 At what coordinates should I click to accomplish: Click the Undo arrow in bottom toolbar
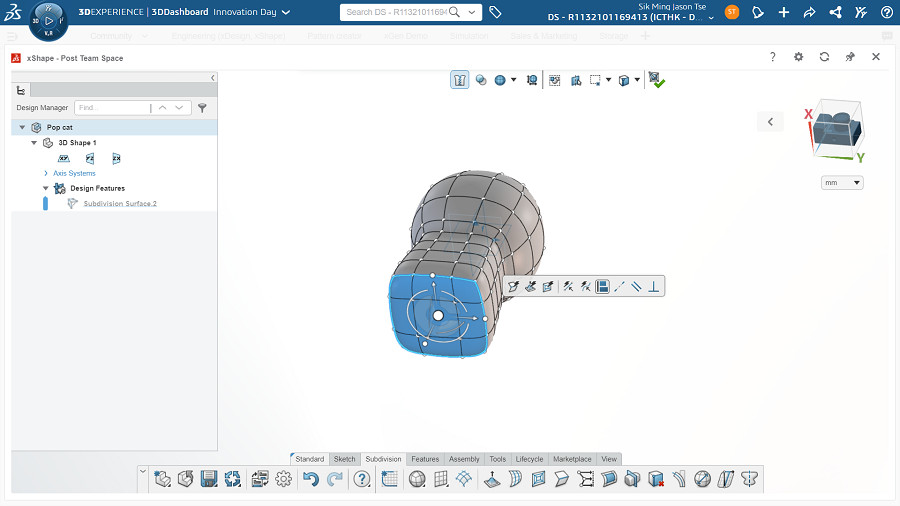310,479
